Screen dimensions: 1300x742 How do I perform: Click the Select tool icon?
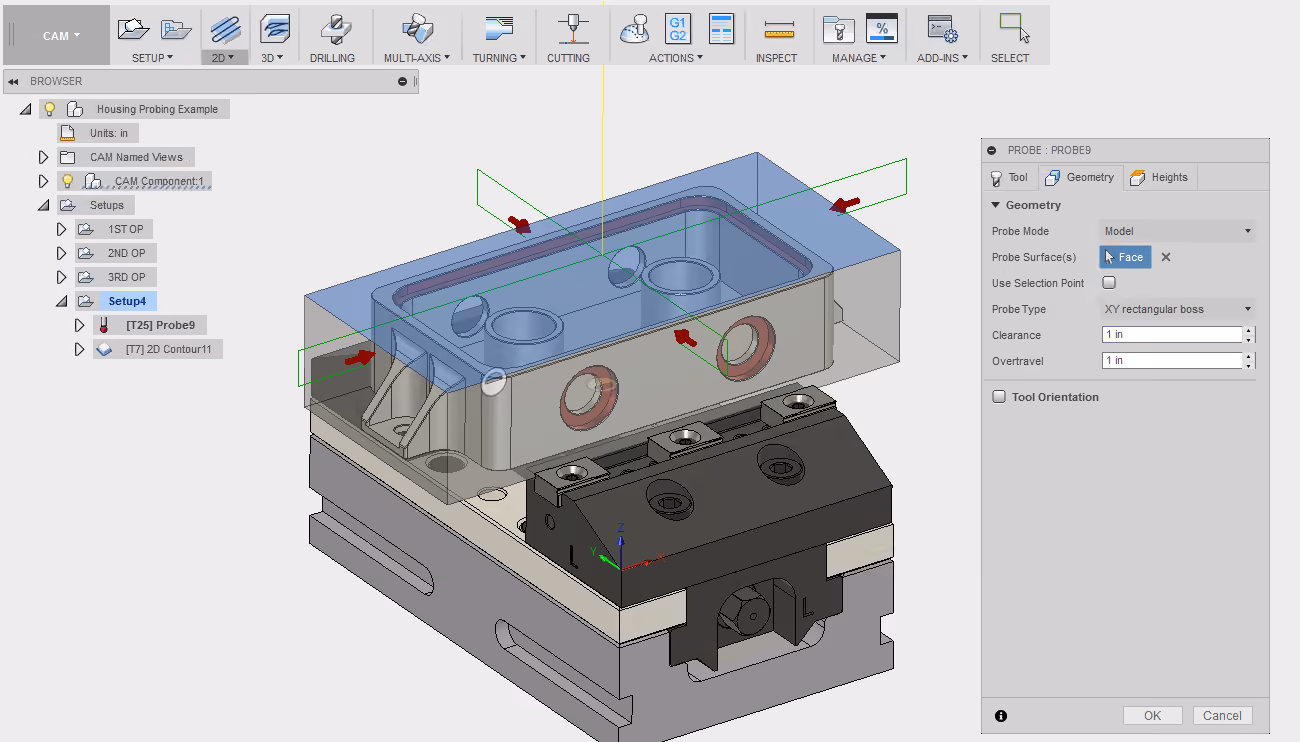[1013, 28]
